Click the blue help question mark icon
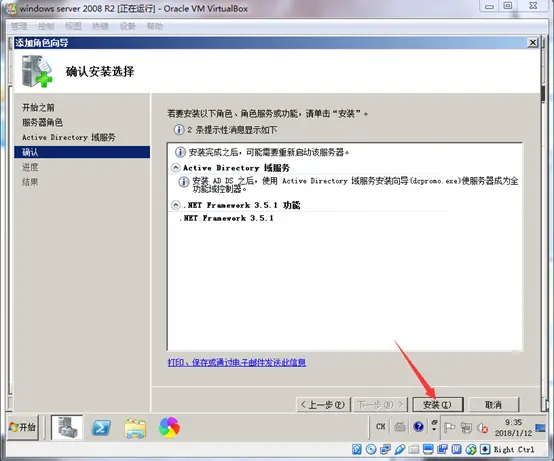This screenshot has width=554, height=461. click(x=418, y=427)
